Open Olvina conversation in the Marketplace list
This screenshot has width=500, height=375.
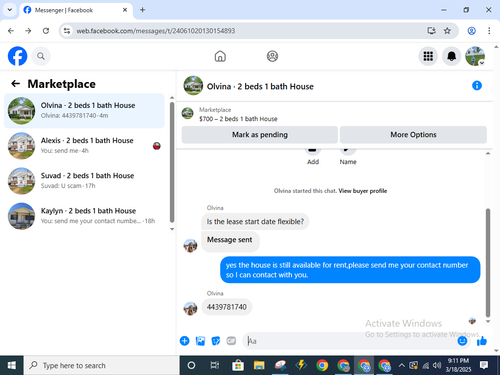tap(84, 111)
